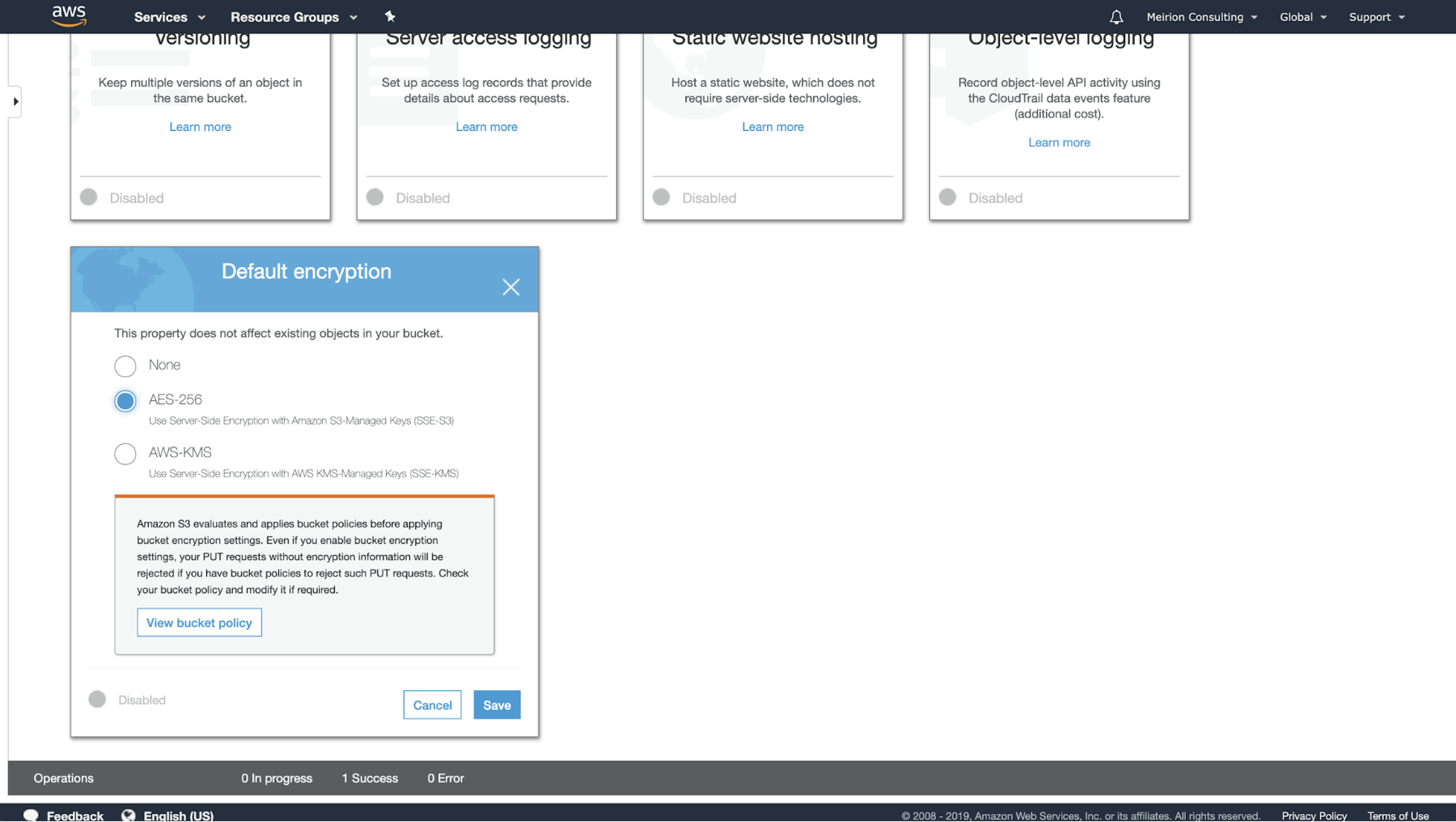Open the Terms of Use link

pyautogui.click(x=1398, y=816)
